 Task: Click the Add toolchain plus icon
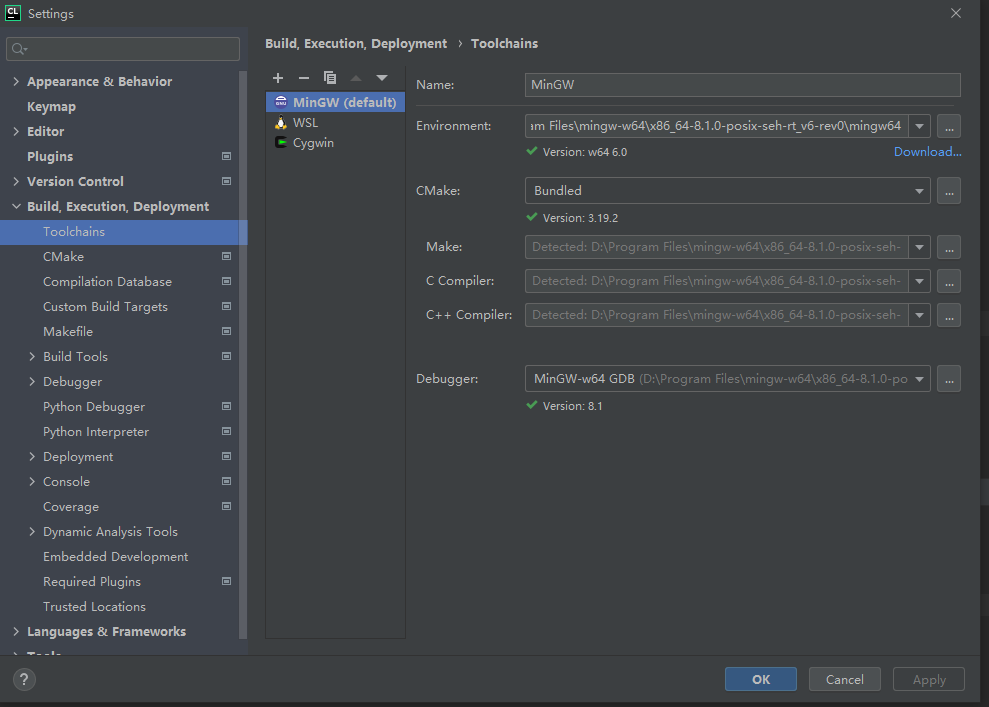click(278, 78)
